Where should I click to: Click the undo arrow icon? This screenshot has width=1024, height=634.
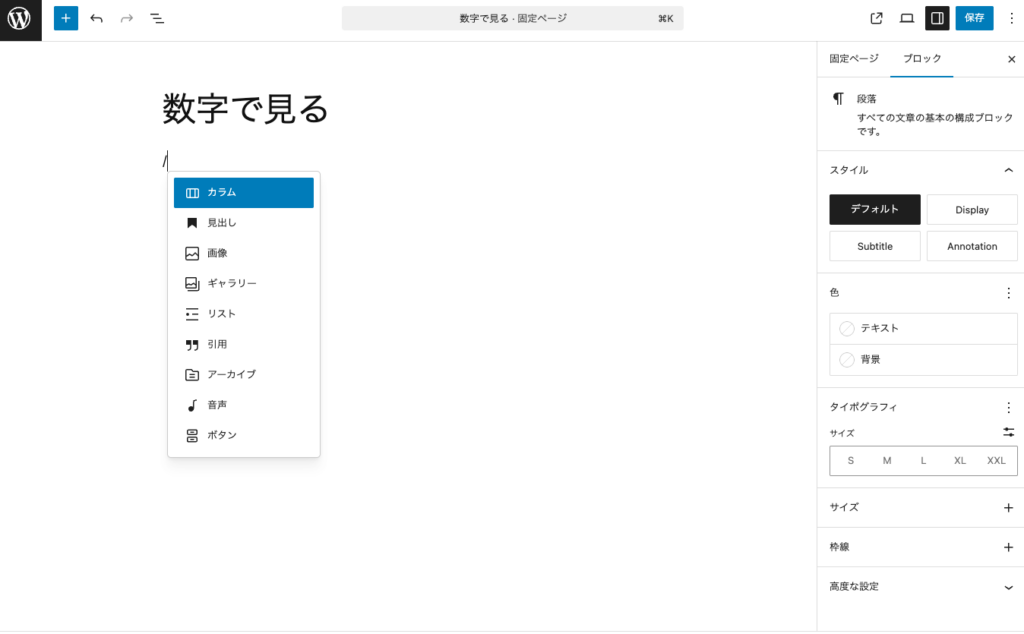coord(95,17)
